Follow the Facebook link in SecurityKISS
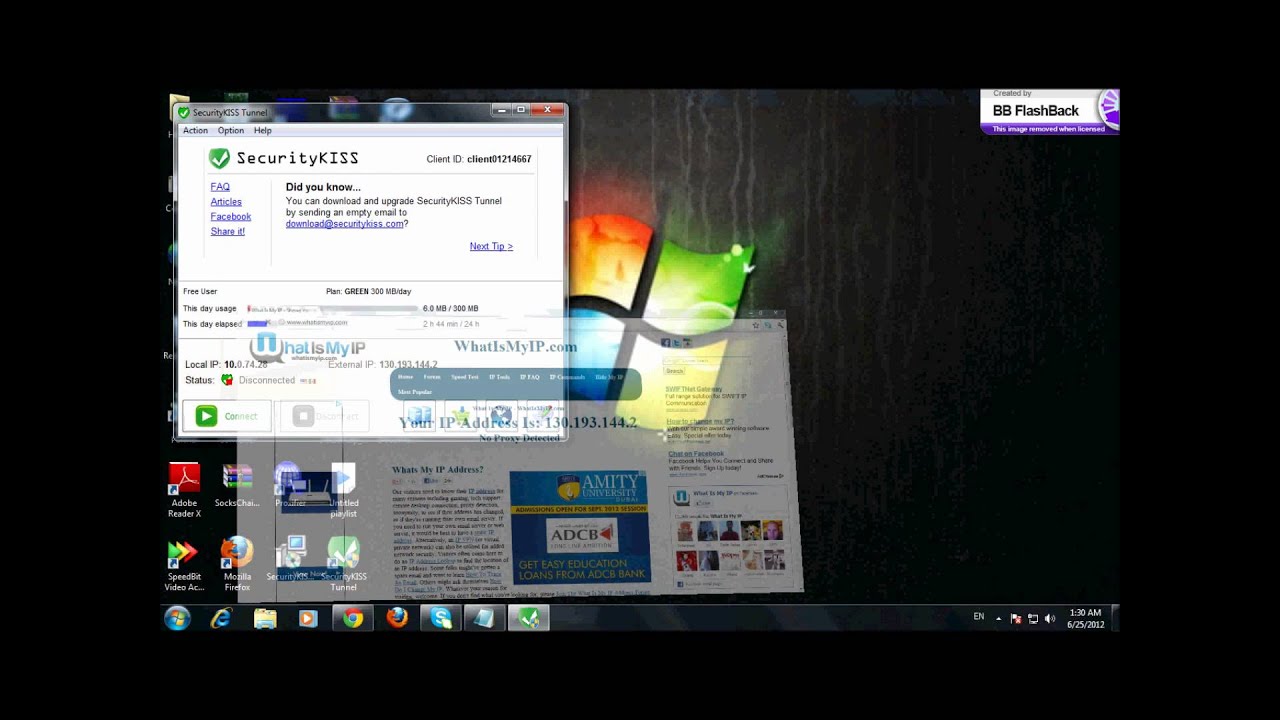The height and width of the screenshot is (720, 1280). pyautogui.click(x=231, y=217)
